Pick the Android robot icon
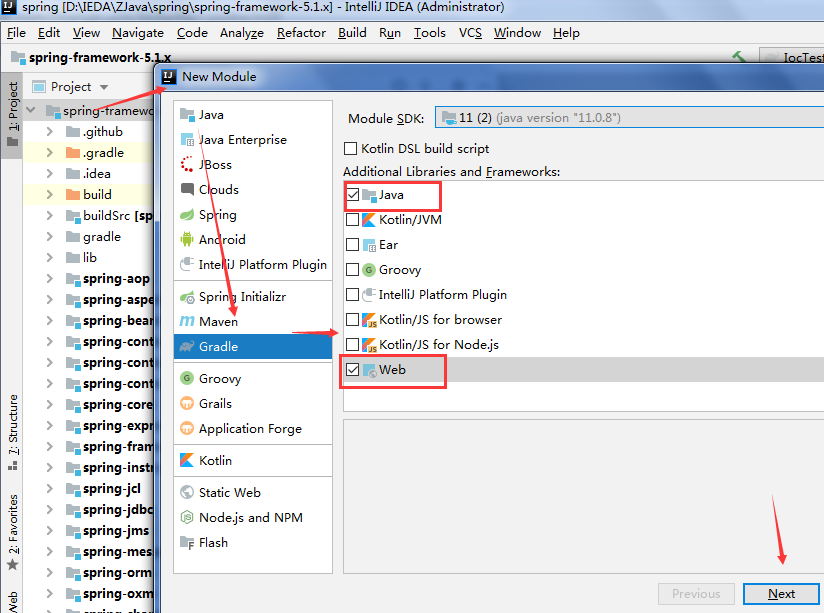Screen dimensions: 824x613 tap(187, 239)
